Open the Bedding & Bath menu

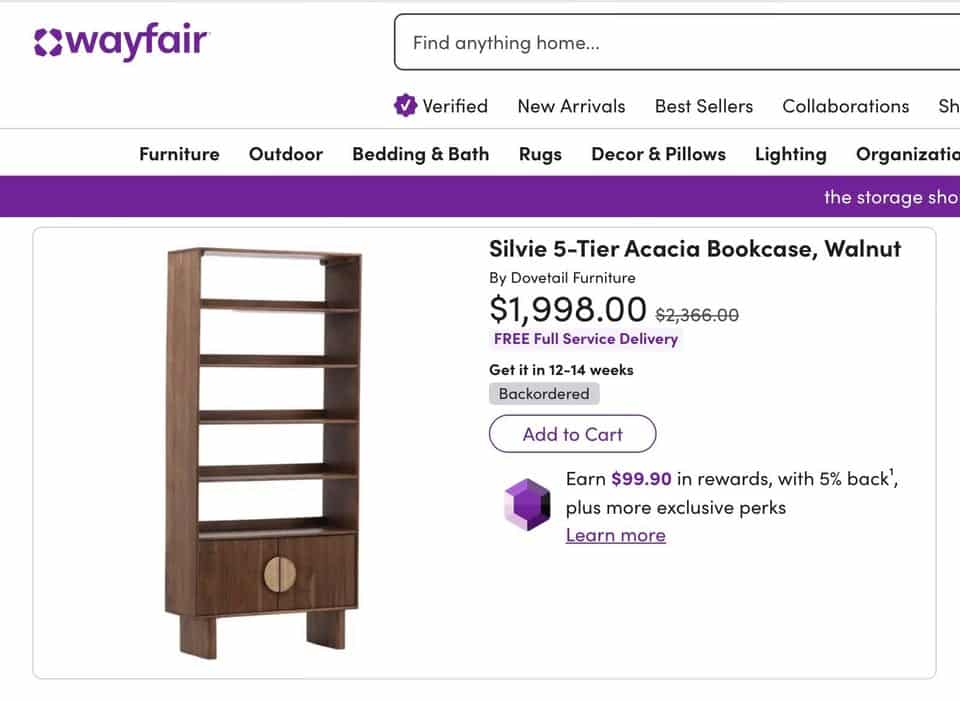[x=420, y=154]
